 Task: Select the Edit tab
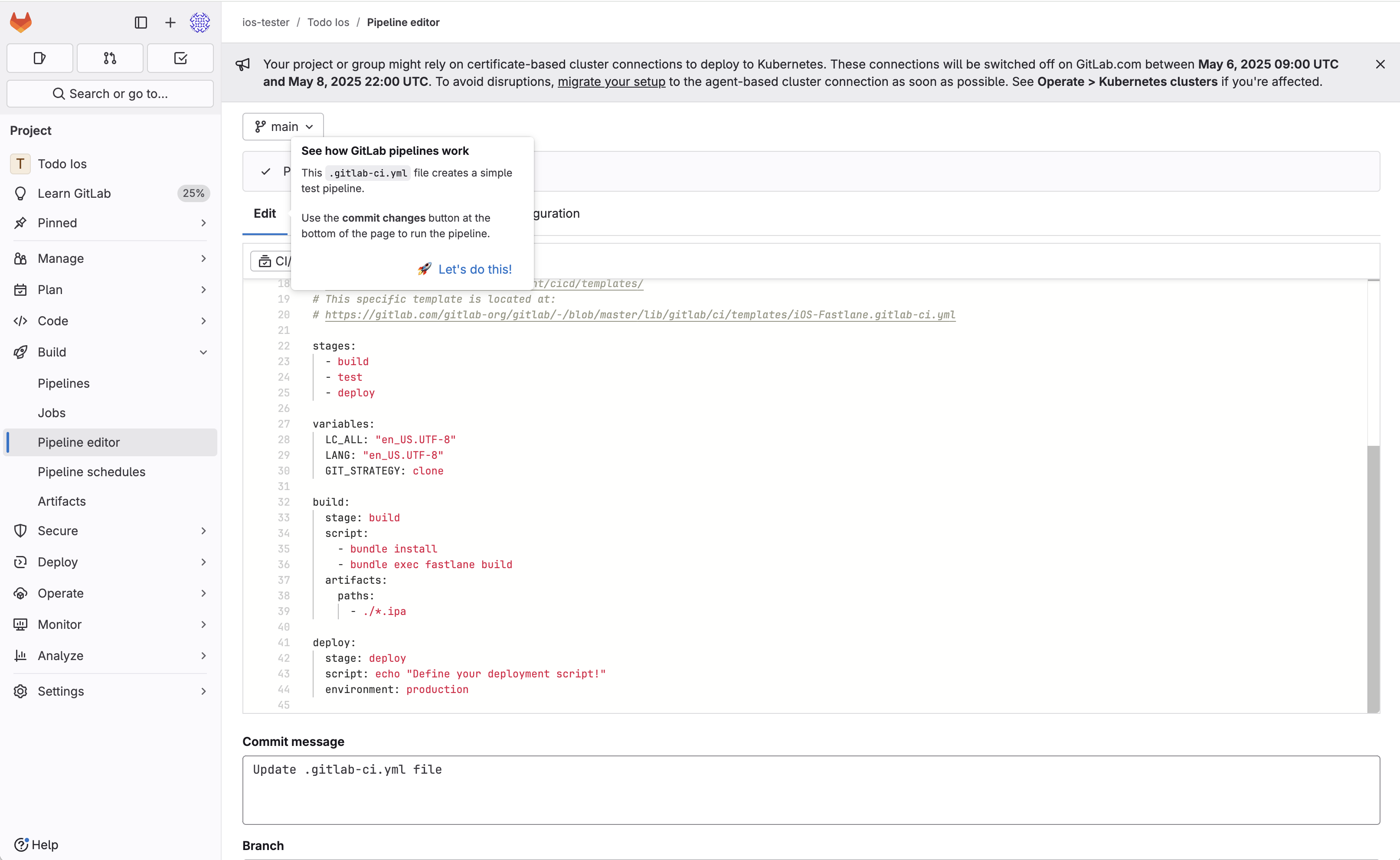(x=265, y=213)
